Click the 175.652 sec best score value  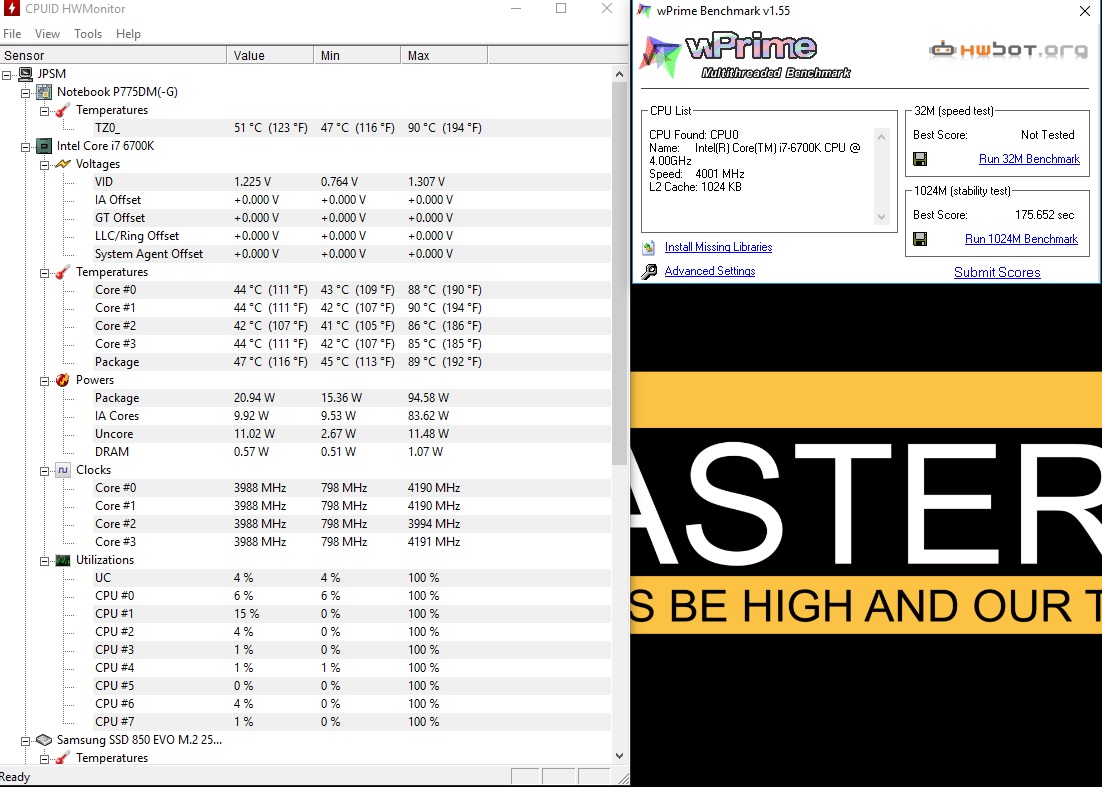point(1044,215)
